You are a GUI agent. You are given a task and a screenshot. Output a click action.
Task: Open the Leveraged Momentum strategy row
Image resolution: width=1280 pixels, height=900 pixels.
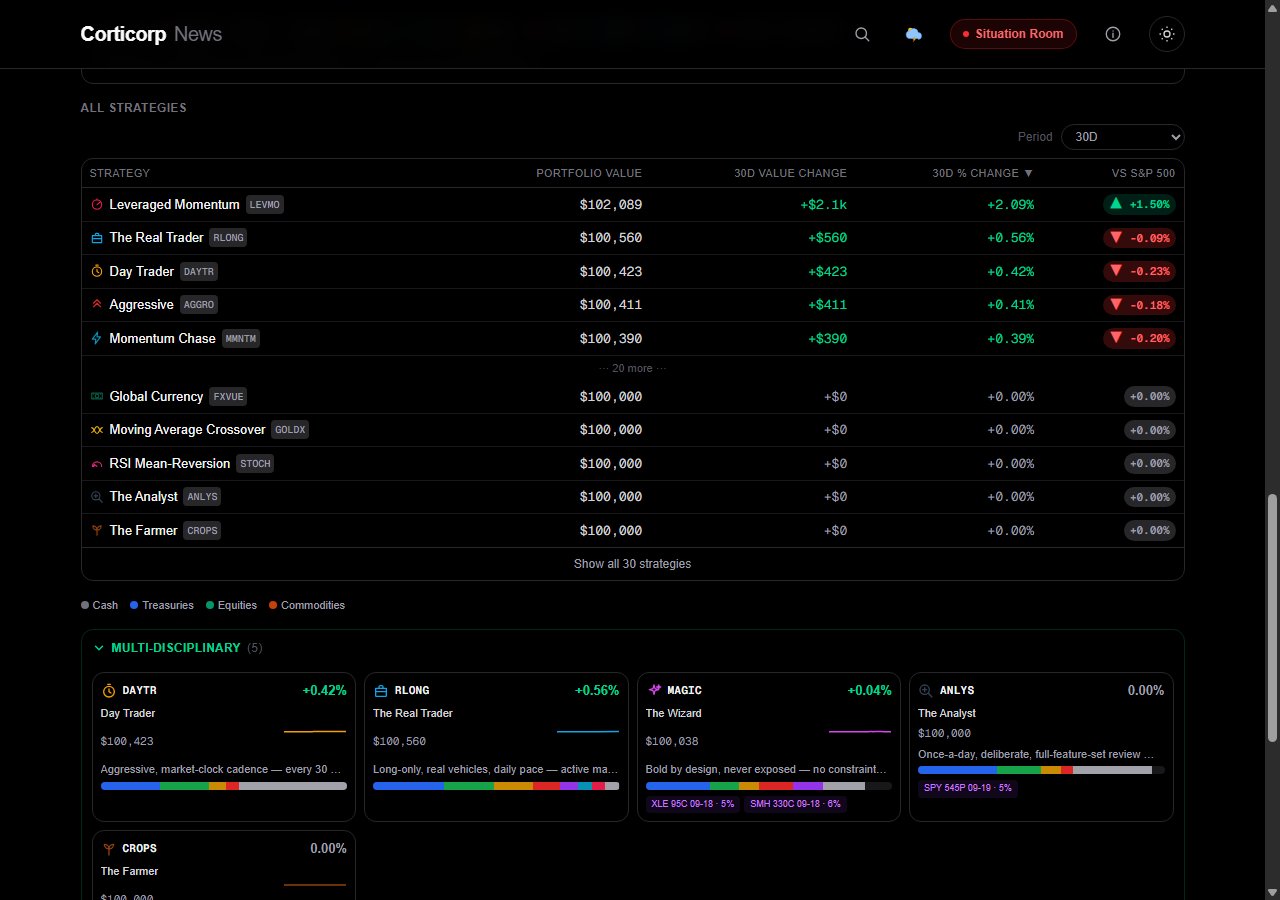pyautogui.click(x=632, y=205)
